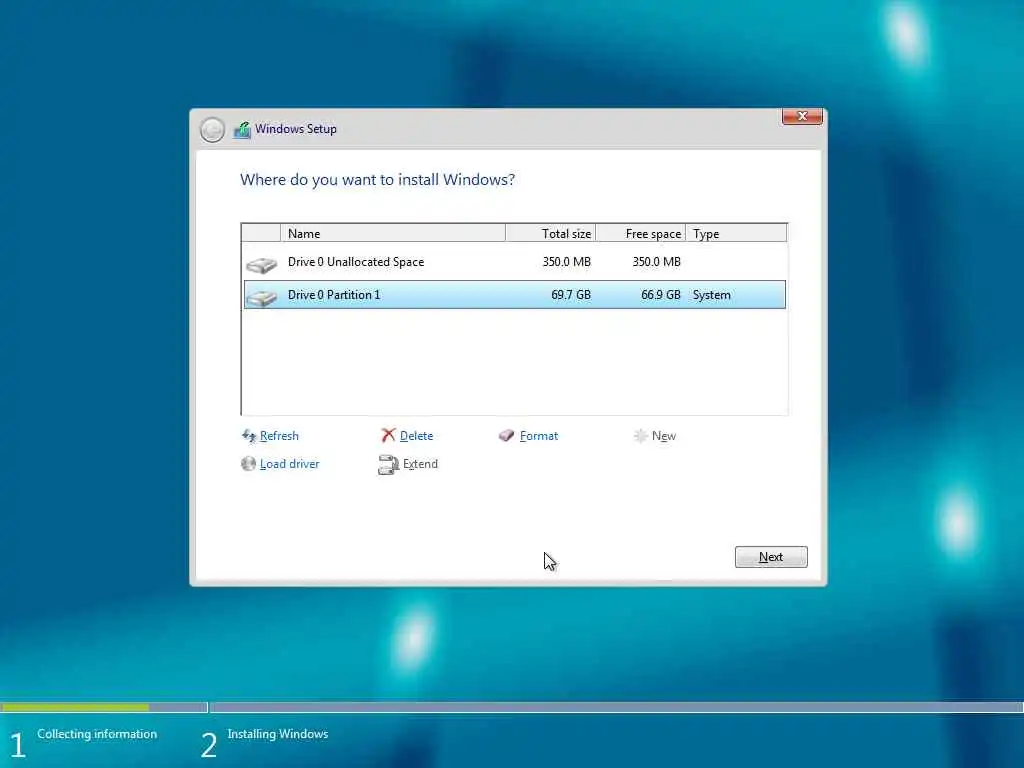The height and width of the screenshot is (768, 1024).
Task: Click the 350.0 MB free space cell
Action: click(x=656, y=262)
